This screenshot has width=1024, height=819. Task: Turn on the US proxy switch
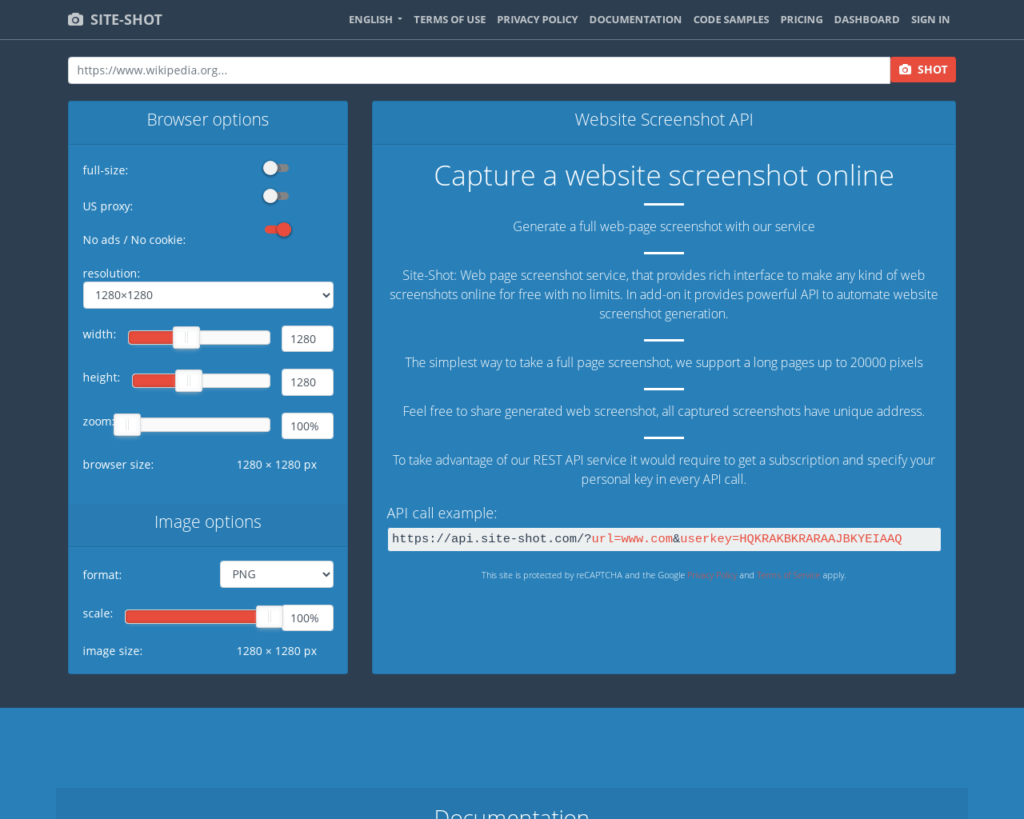(275, 196)
